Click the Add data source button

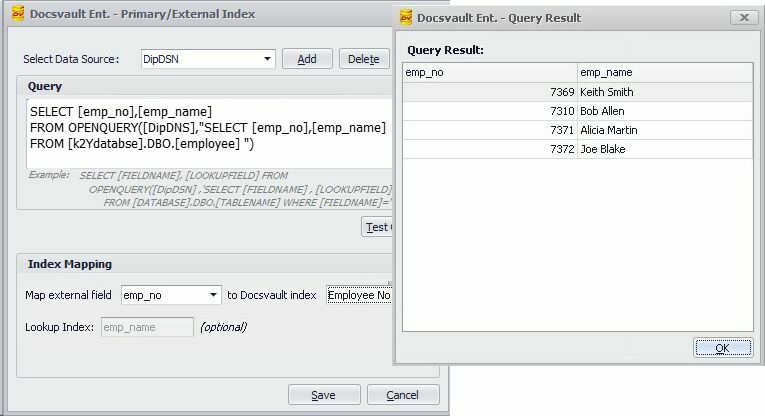pyautogui.click(x=307, y=59)
